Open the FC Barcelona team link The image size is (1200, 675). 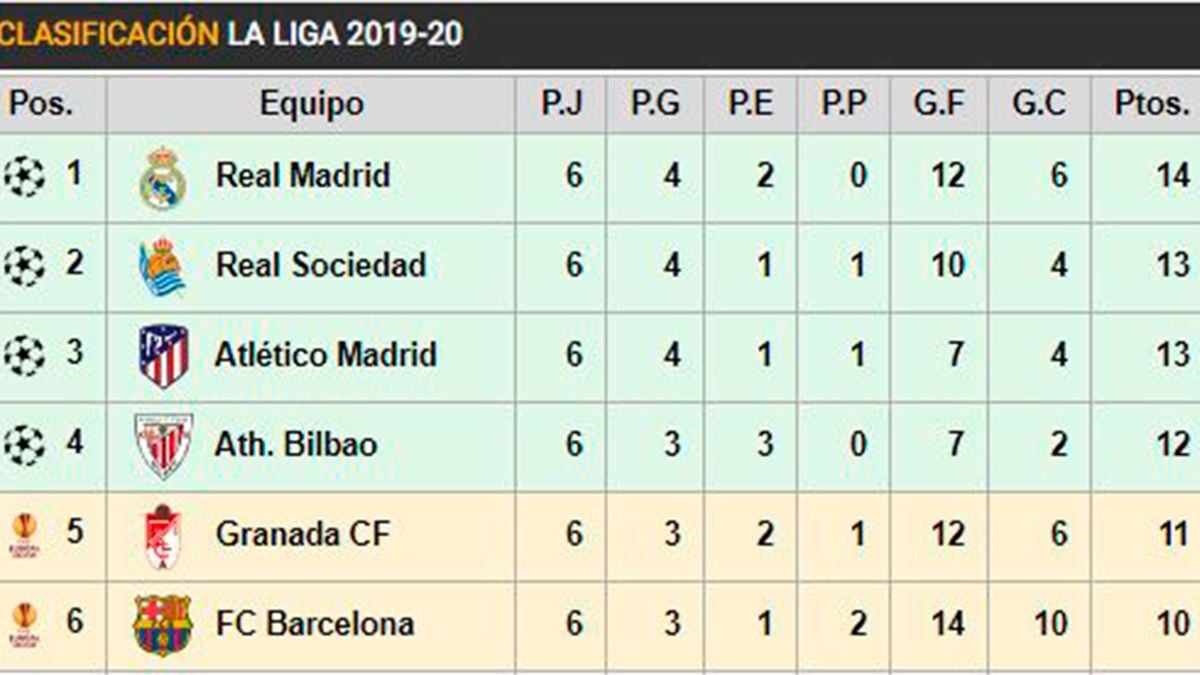click(x=314, y=624)
